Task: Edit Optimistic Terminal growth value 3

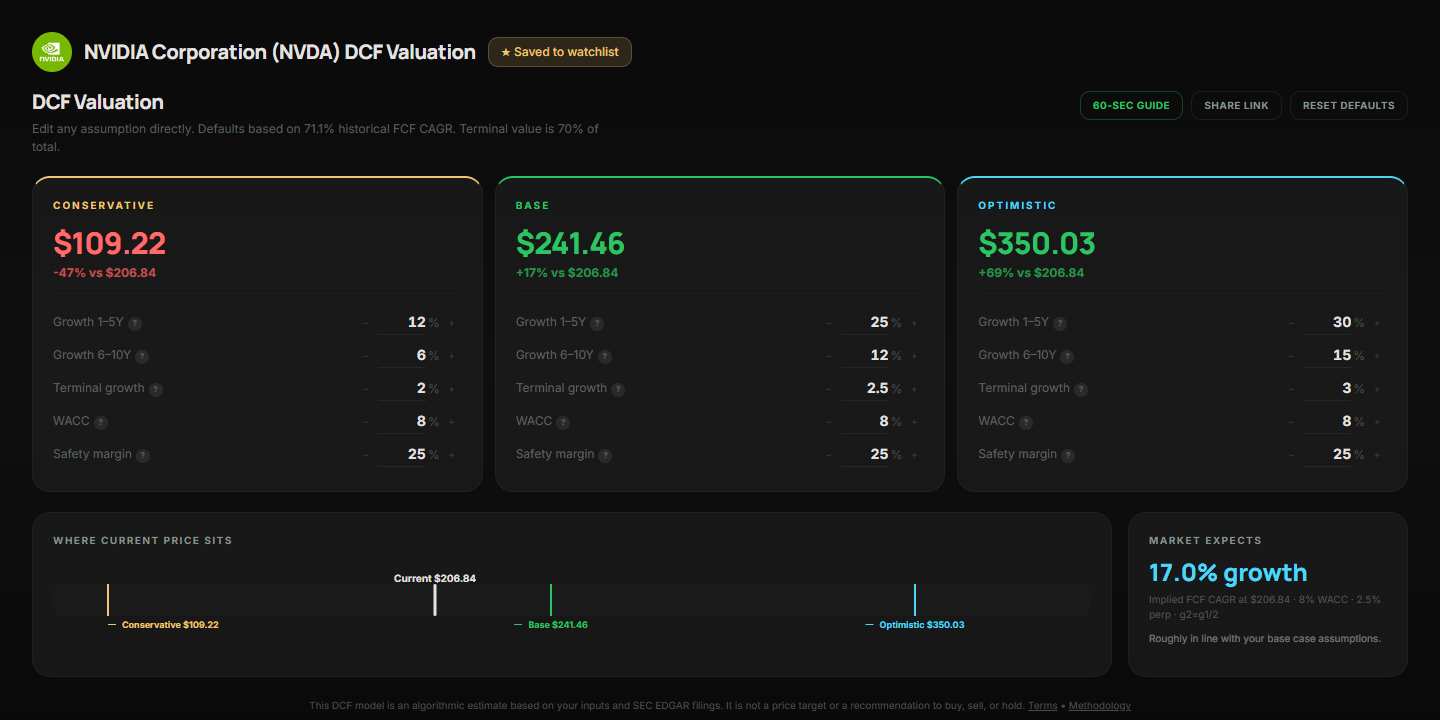Action: pyautogui.click(x=1328, y=389)
